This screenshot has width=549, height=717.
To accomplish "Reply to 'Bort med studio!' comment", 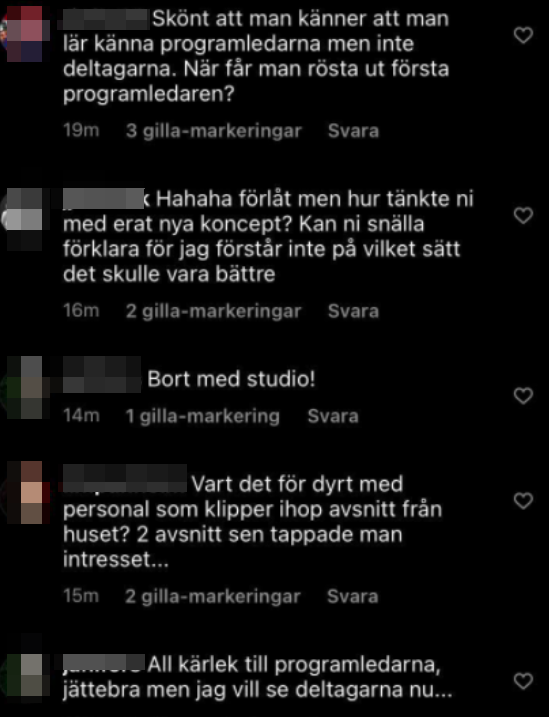I will [x=333, y=416].
